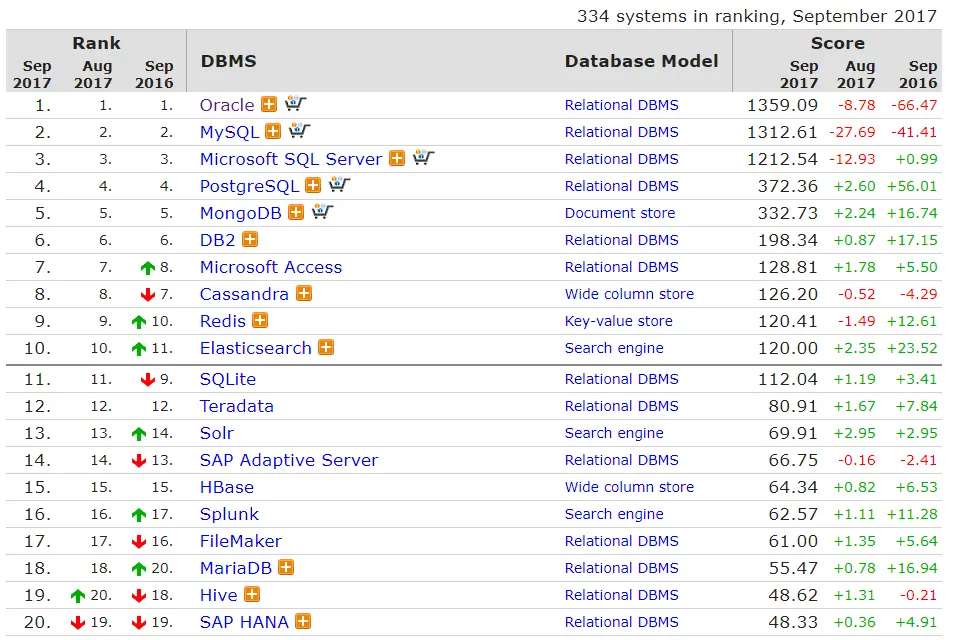The height and width of the screenshot is (640, 953).
Task: Click Relational DBMS in Oracle row
Action: click(622, 105)
